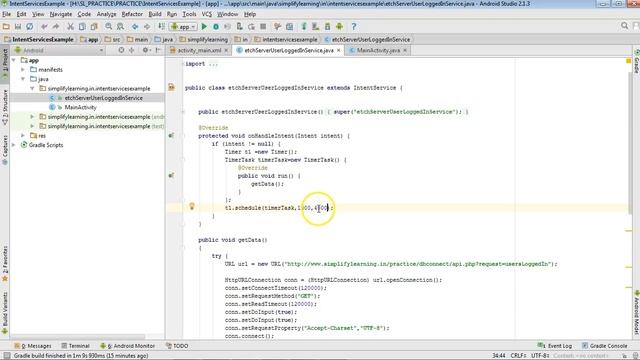Open the File menu
The width and height of the screenshot is (640, 360).
click(7, 14)
